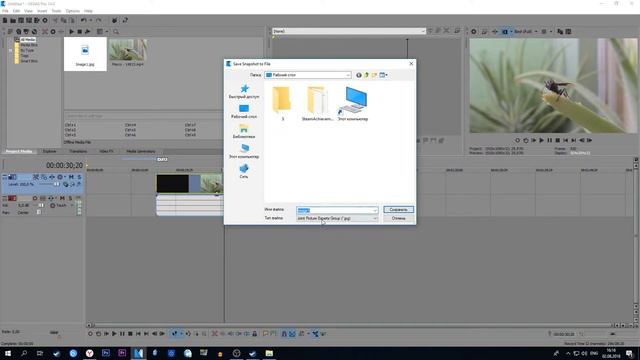Toggle Automatic Crossfades in timeline toolbar
Screen dimensions: 640x360
(292, 334)
